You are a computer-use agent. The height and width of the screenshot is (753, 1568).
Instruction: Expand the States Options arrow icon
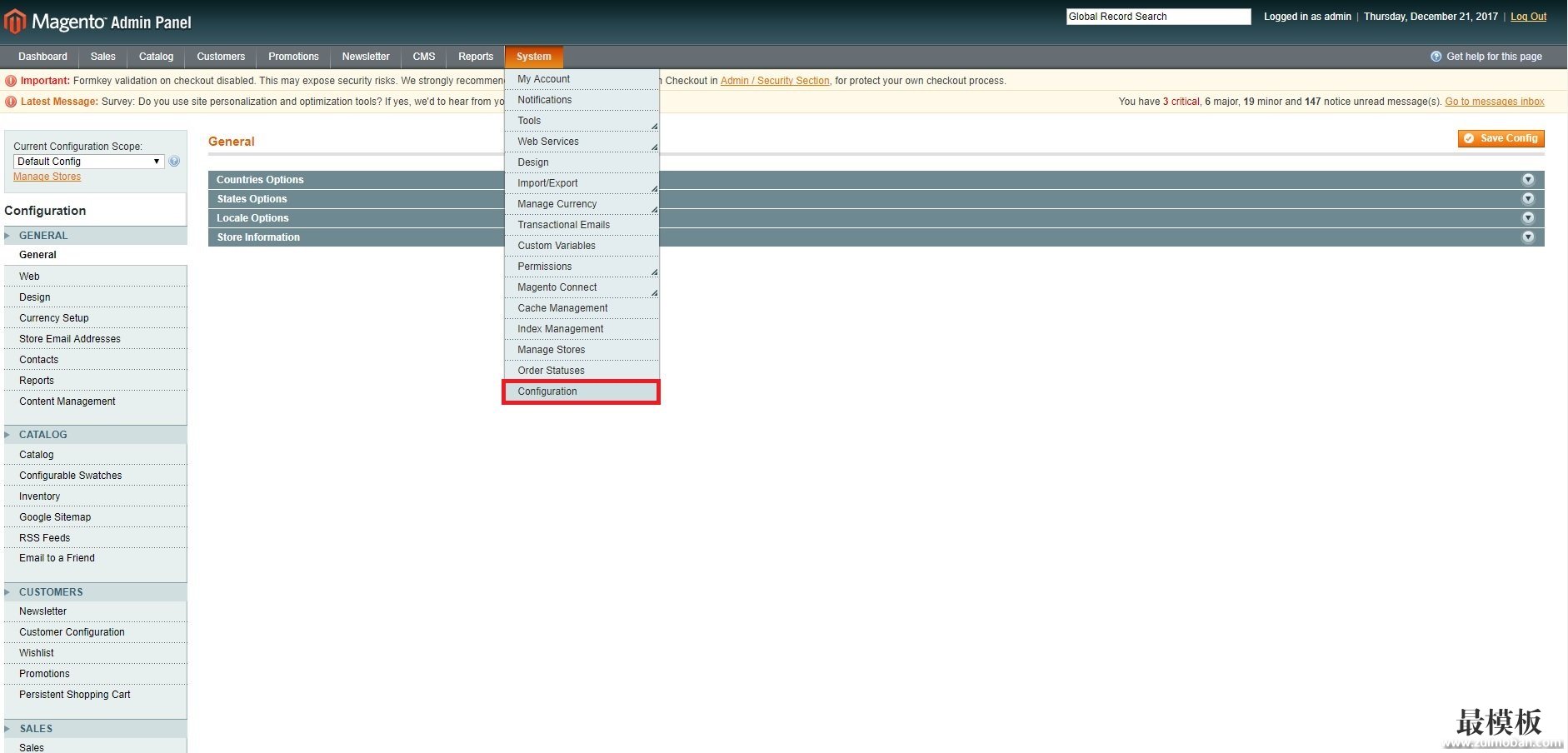click(x=1528, y=199)
